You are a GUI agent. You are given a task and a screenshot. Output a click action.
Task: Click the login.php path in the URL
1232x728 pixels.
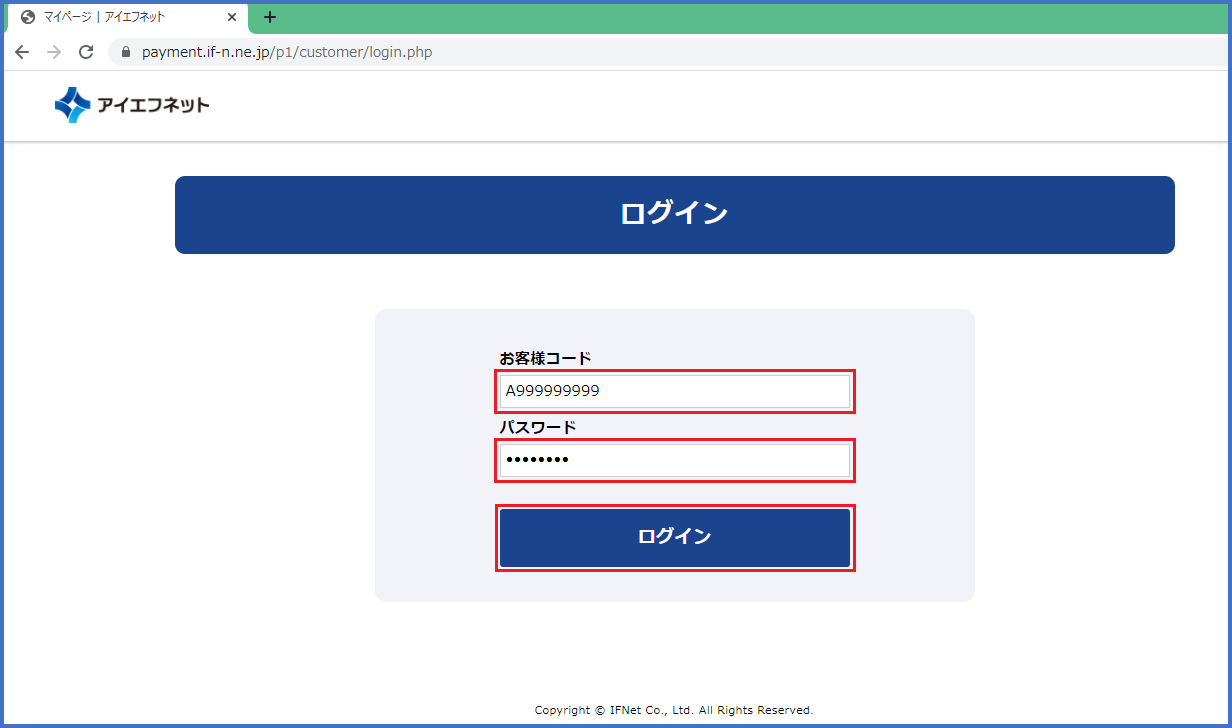tap(400, 52)
